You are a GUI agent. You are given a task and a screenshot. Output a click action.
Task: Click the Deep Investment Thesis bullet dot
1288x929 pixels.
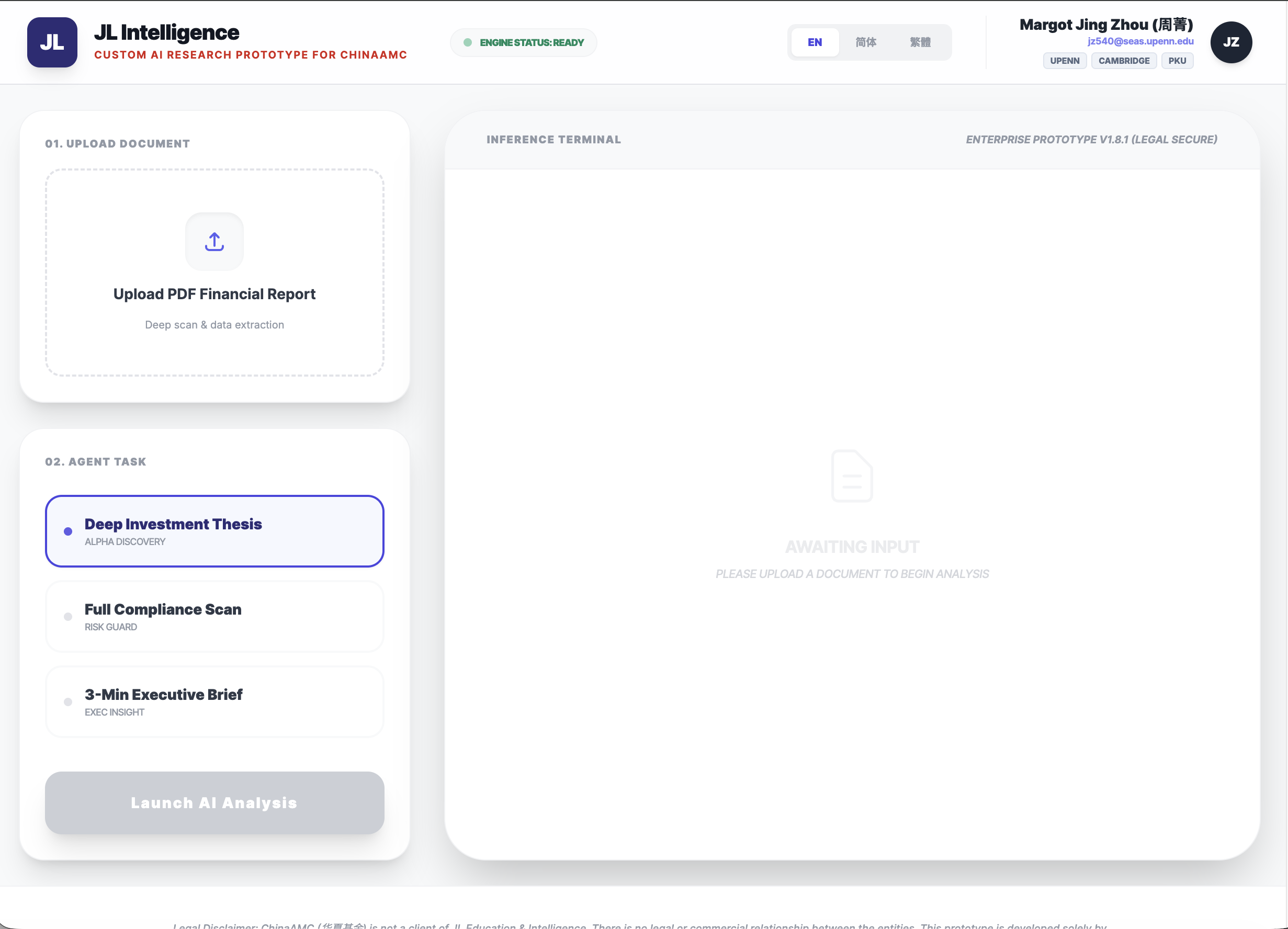[x=68, y=531]
